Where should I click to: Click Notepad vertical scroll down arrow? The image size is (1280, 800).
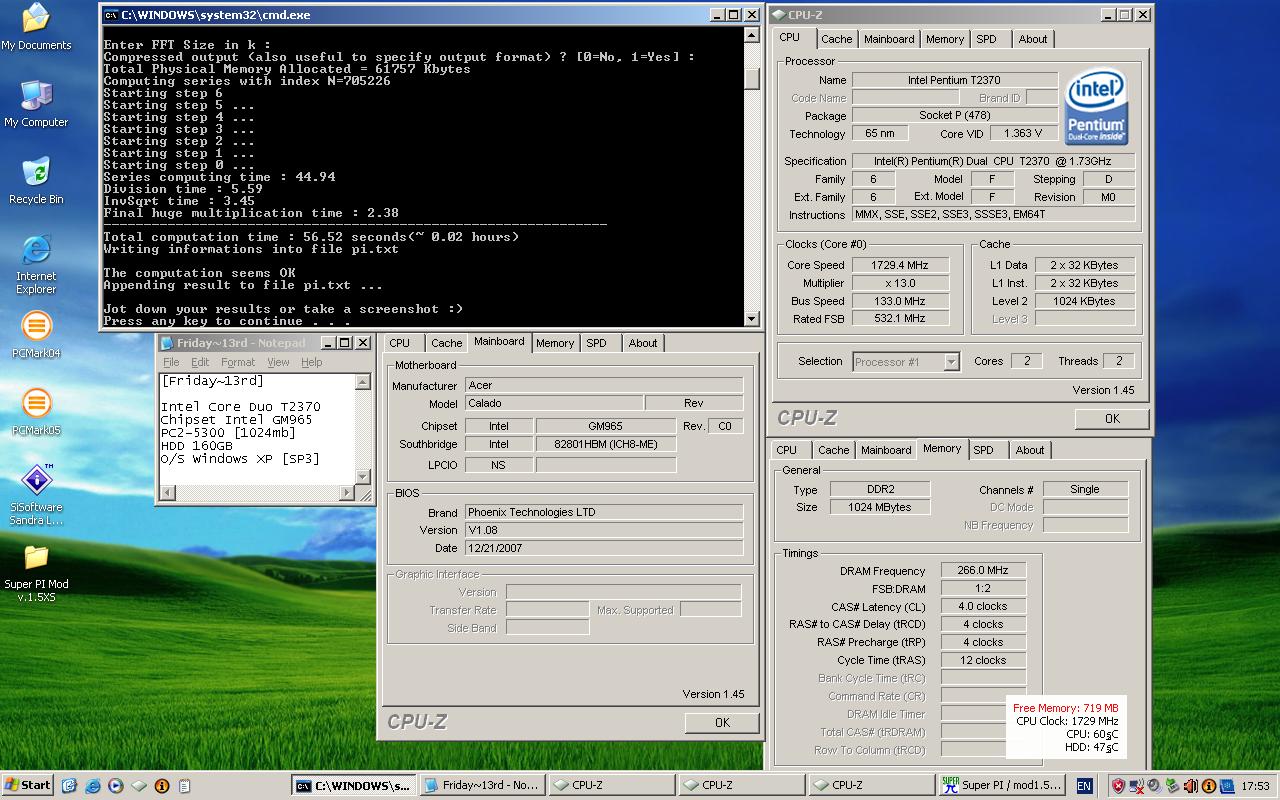pos(364,478)
